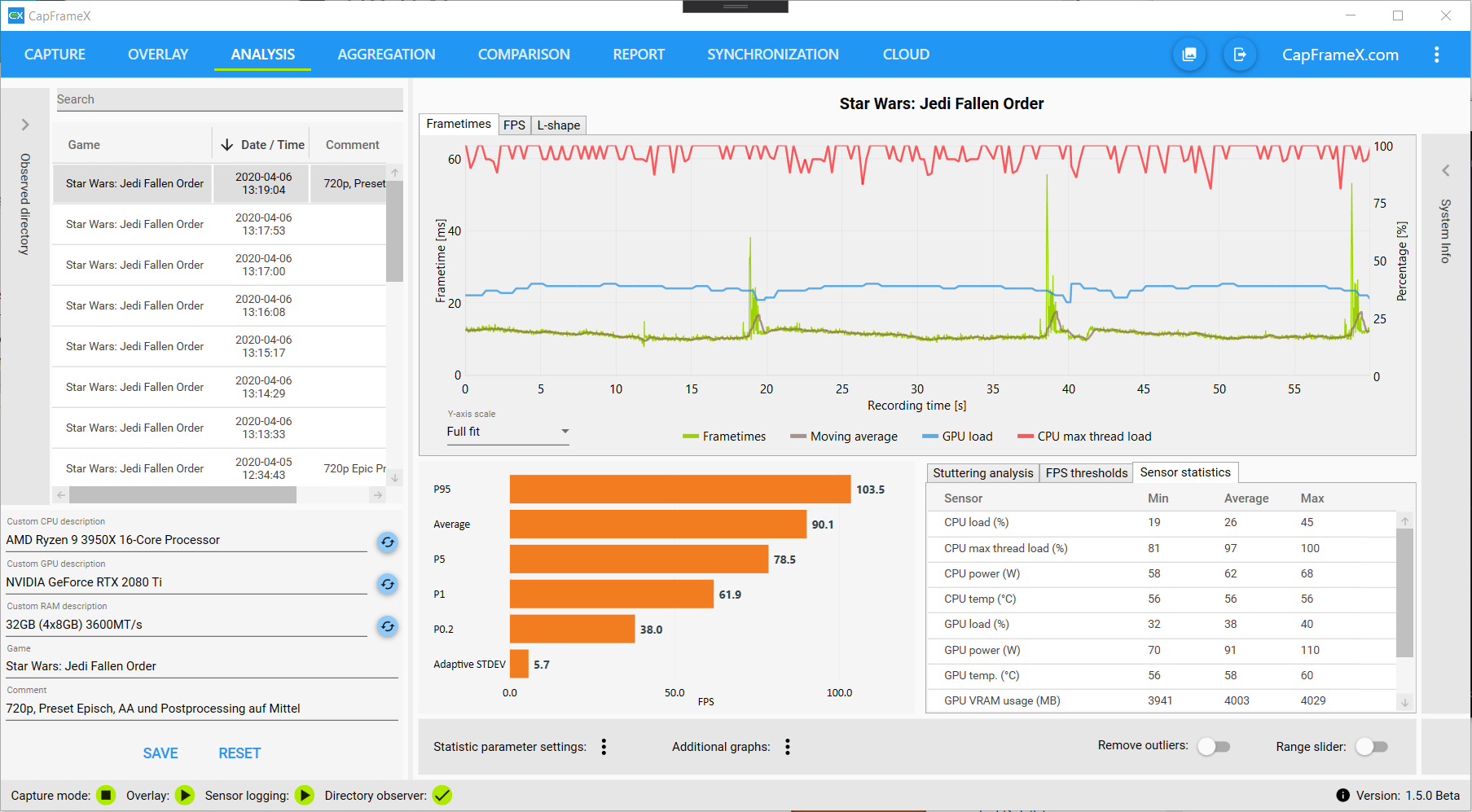Click the Comment text field
The width and height of the screenshot is (1472, 812).
coord(202,709)
